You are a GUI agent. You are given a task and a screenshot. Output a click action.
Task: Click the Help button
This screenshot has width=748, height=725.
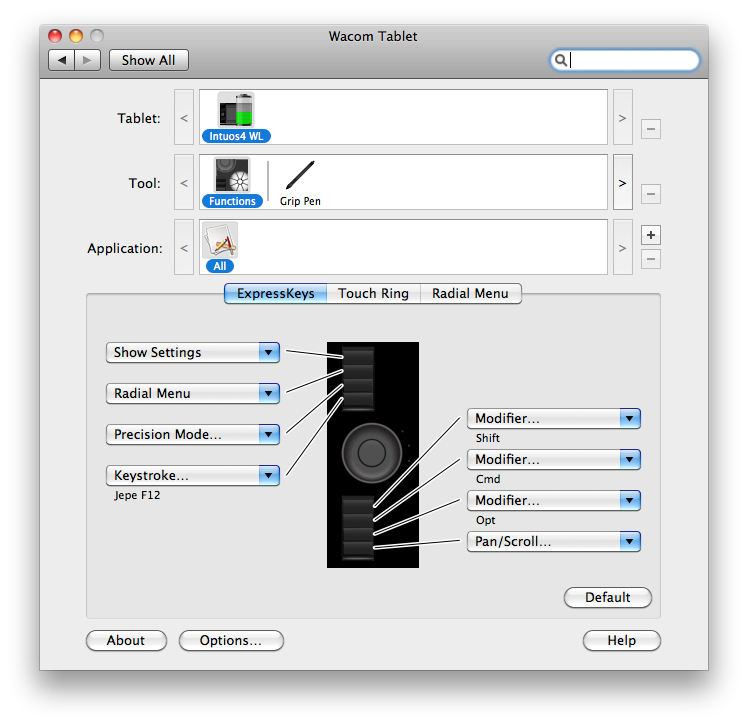point(622,641)
